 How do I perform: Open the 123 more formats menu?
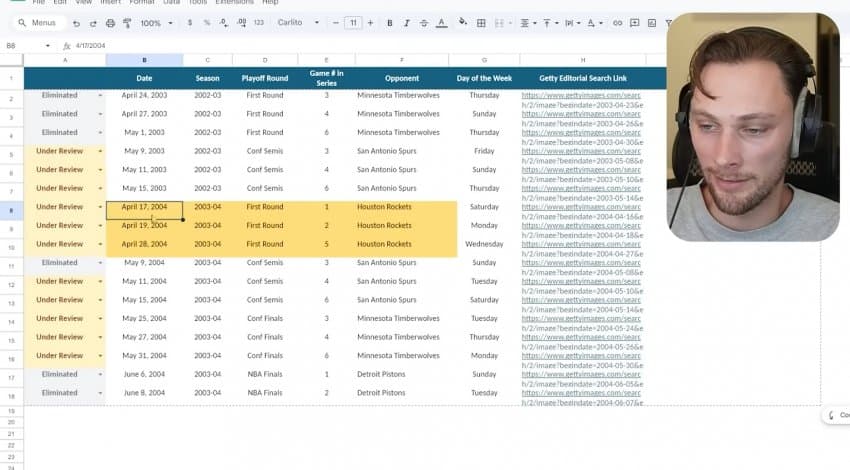pos(259,23)
